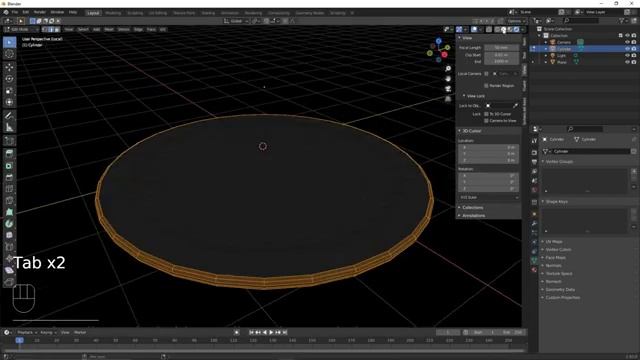
Task: Select rendered viewport shading mode
Action: point(516,29)
